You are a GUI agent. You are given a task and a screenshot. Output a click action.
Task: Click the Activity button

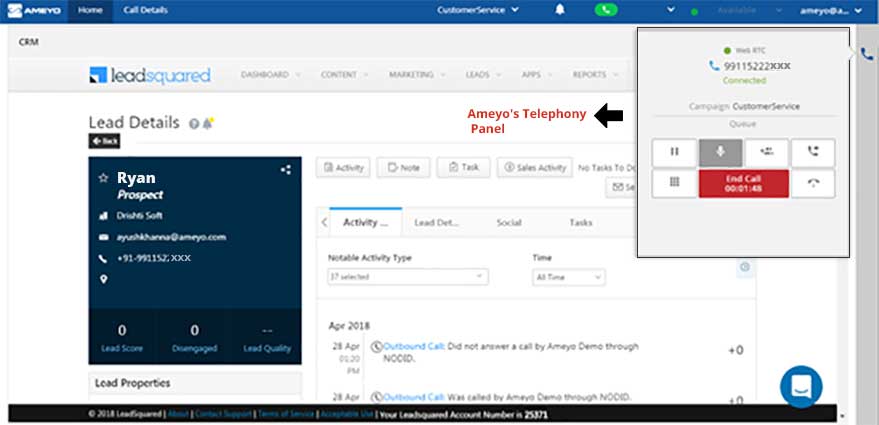[343, 168]
